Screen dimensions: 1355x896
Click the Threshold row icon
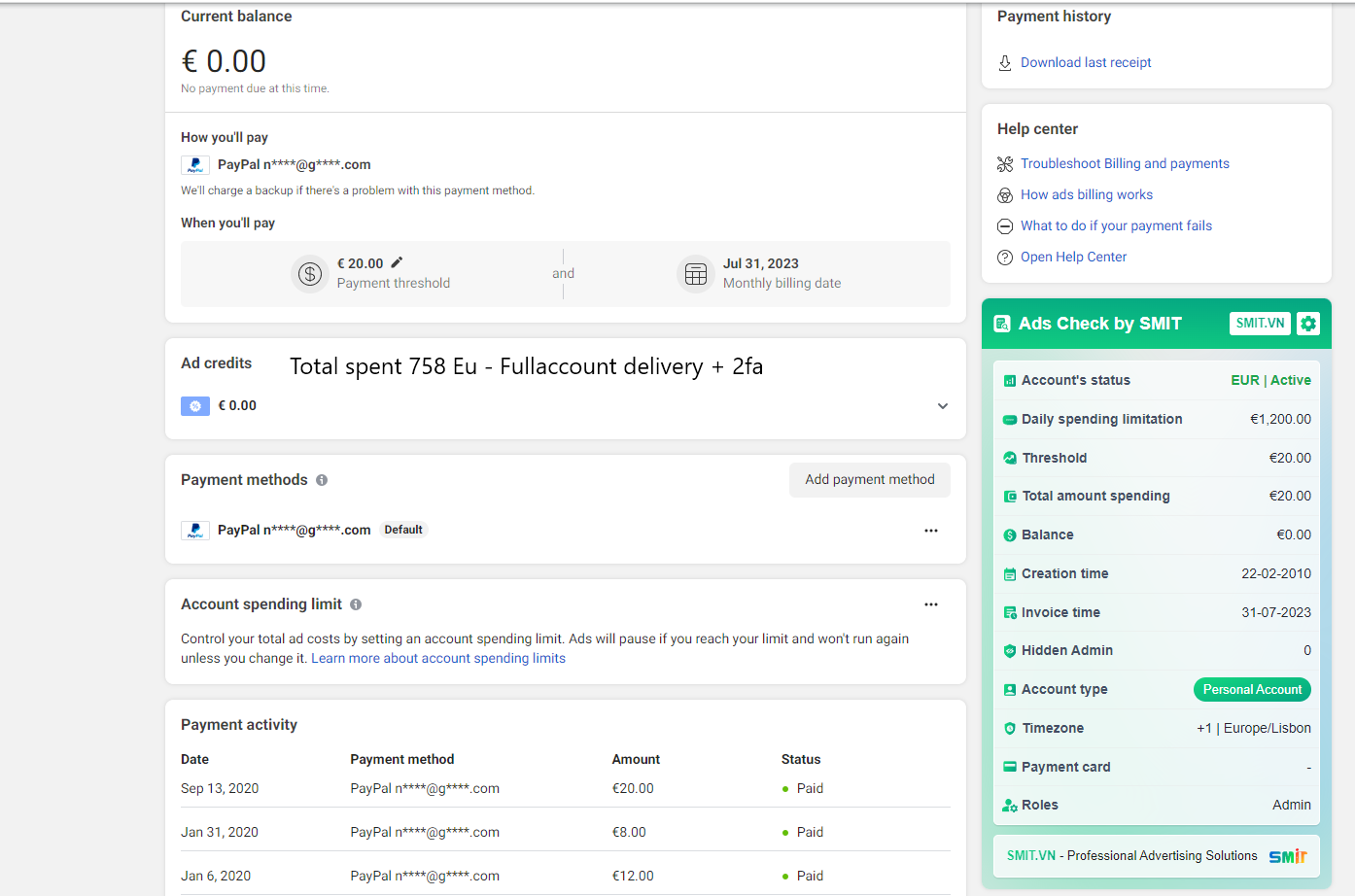pyautogui.click(x=1010, y=458)
